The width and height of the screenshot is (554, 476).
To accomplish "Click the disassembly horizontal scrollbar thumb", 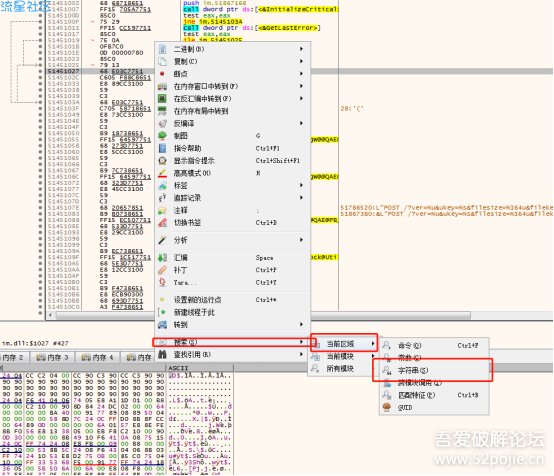I will tap(263, 315).
